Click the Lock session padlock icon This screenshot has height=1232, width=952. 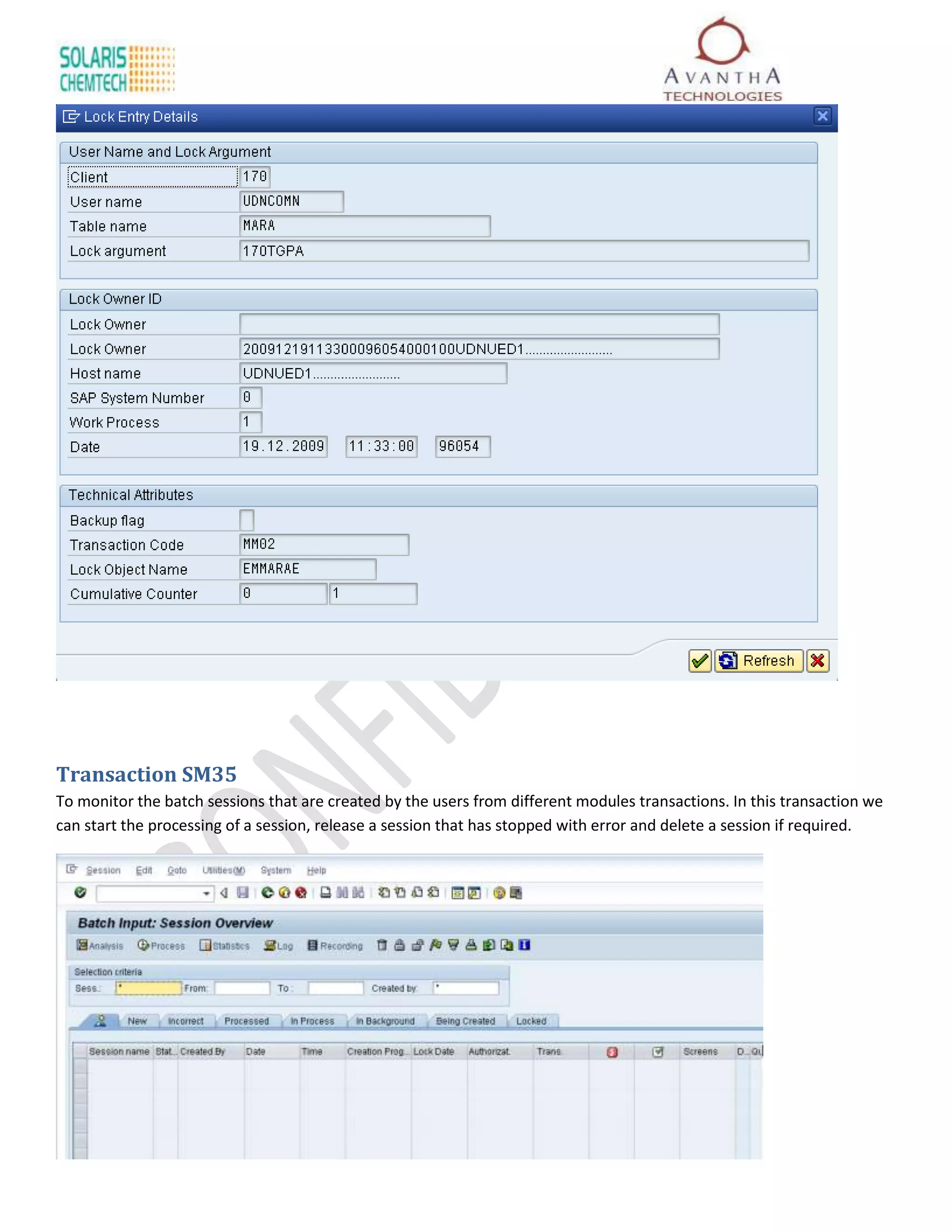click(399, 945)
